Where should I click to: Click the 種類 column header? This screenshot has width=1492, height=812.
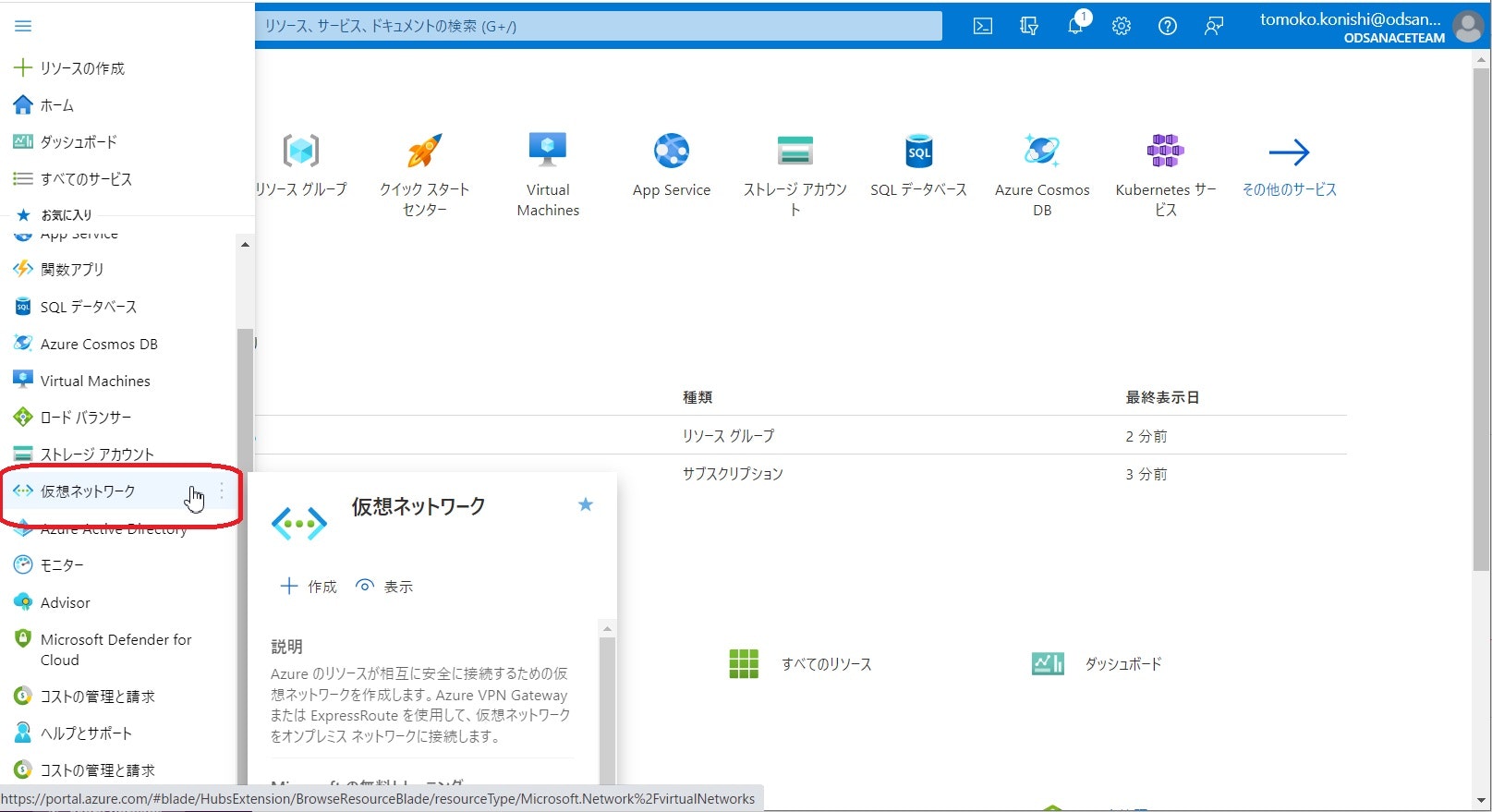point(697,397)
